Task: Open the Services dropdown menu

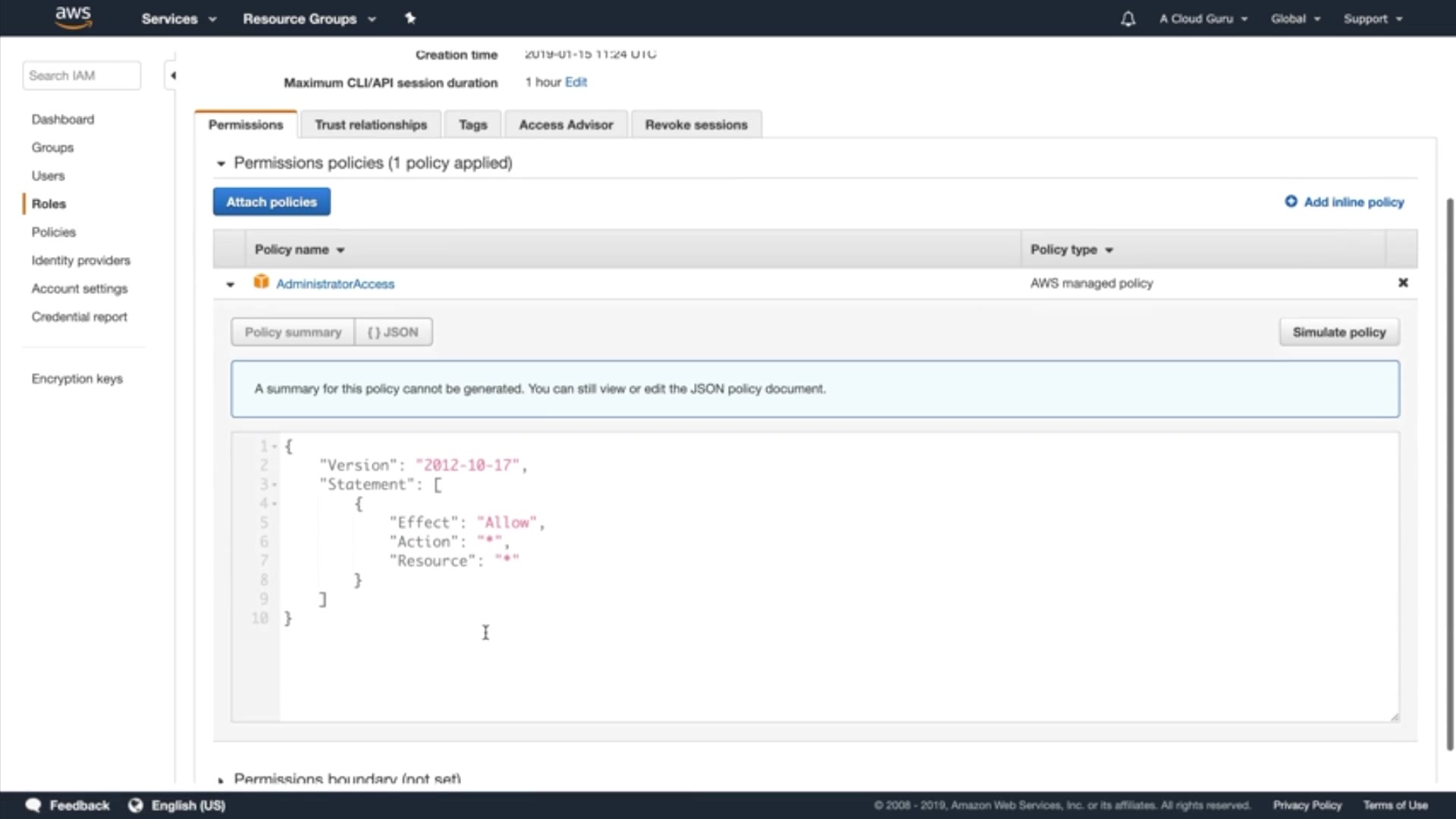Action: pyautogui.click(x=178, y=19)
